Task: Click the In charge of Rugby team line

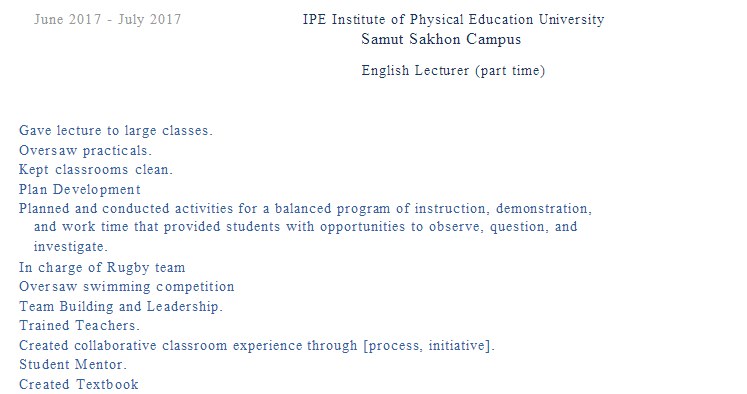Action: click(102, 268)
